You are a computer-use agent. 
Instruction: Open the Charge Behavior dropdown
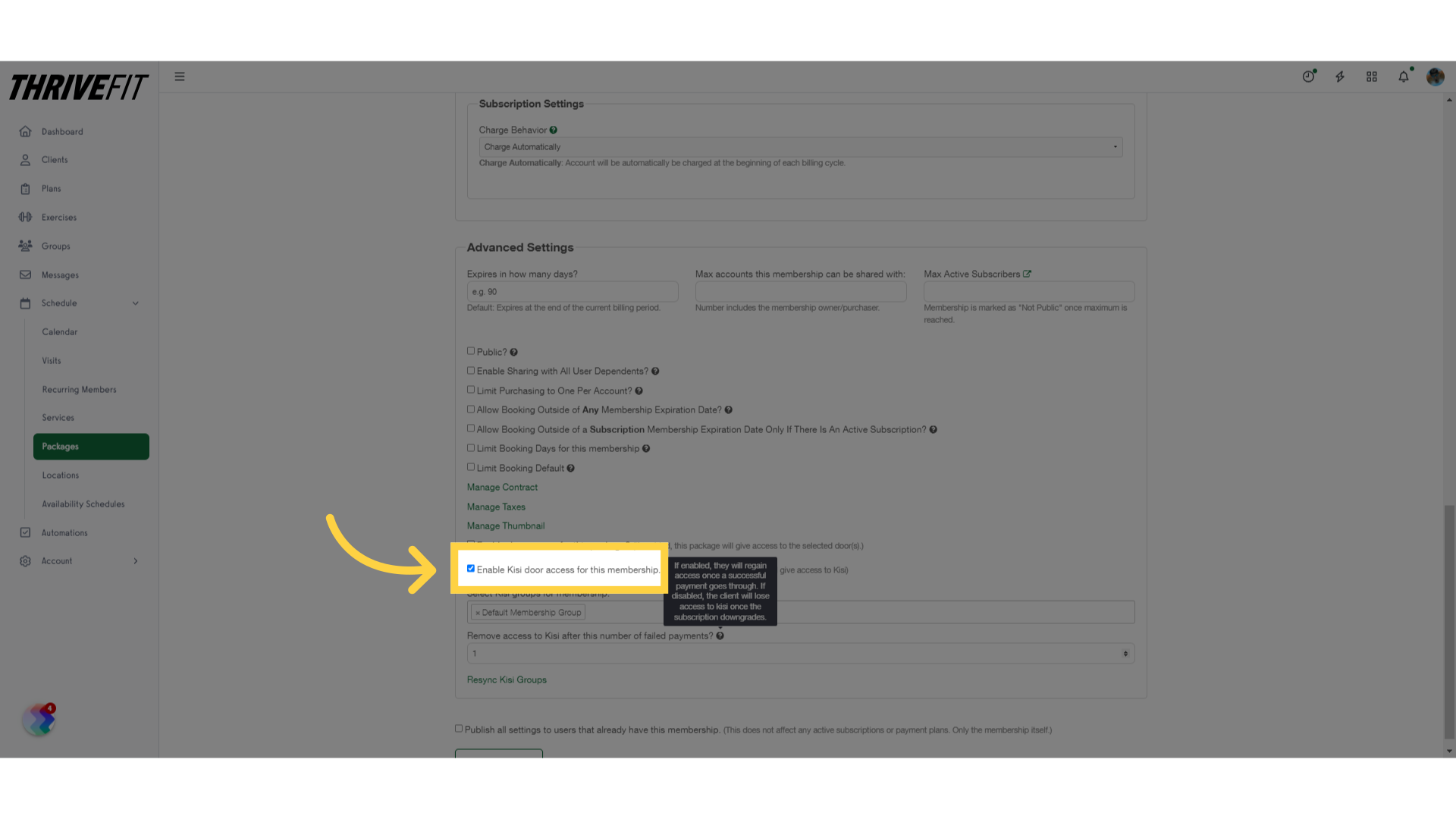[800, 146]
